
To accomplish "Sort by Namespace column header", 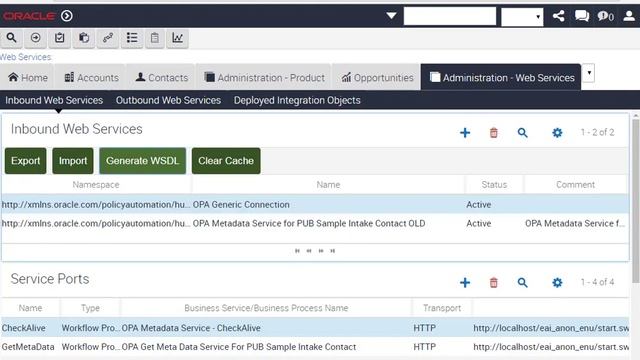I will coord(96,185).
